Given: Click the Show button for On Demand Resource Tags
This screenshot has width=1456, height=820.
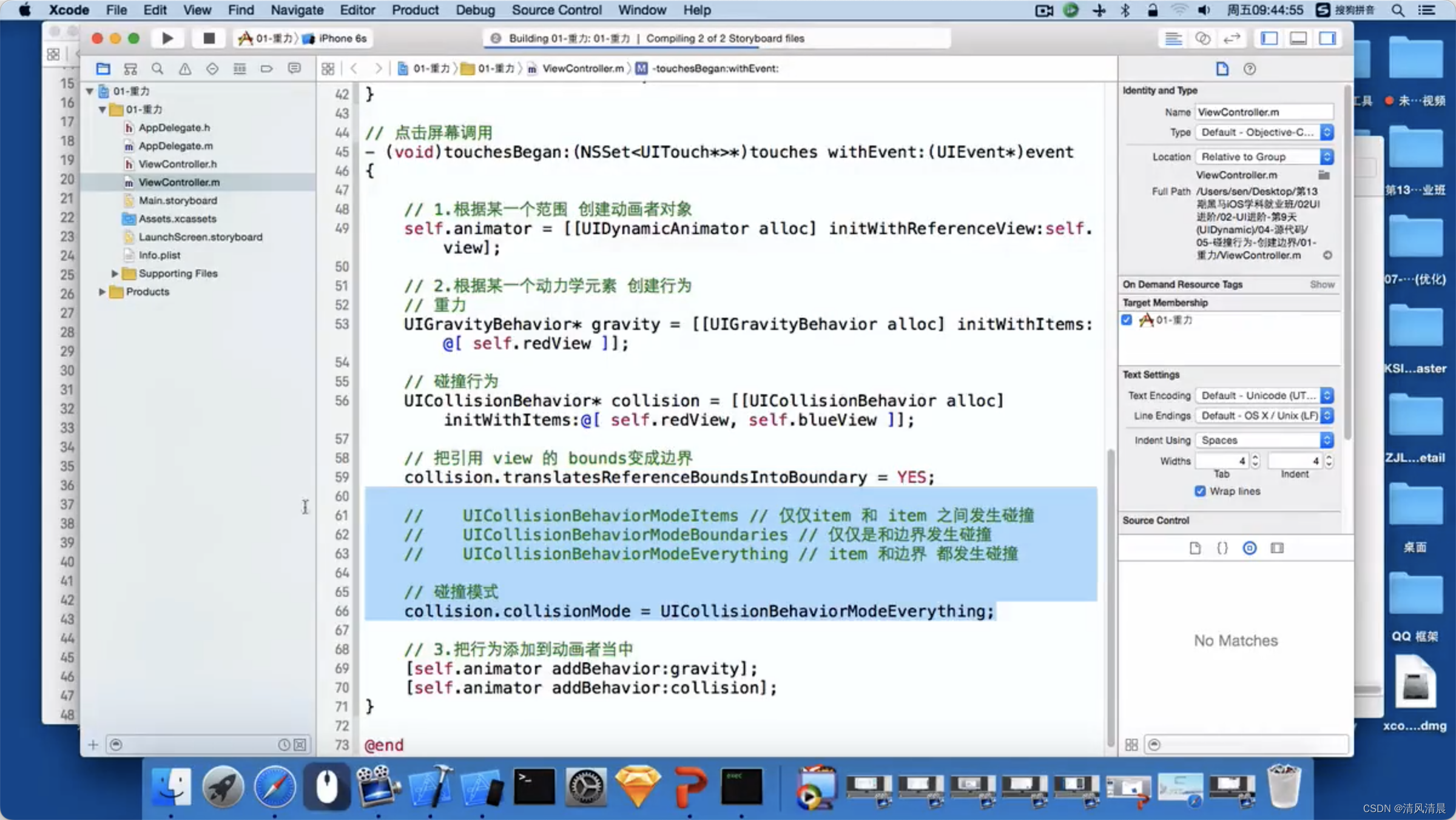Looking at the screenshot, I should point(1323,284).
